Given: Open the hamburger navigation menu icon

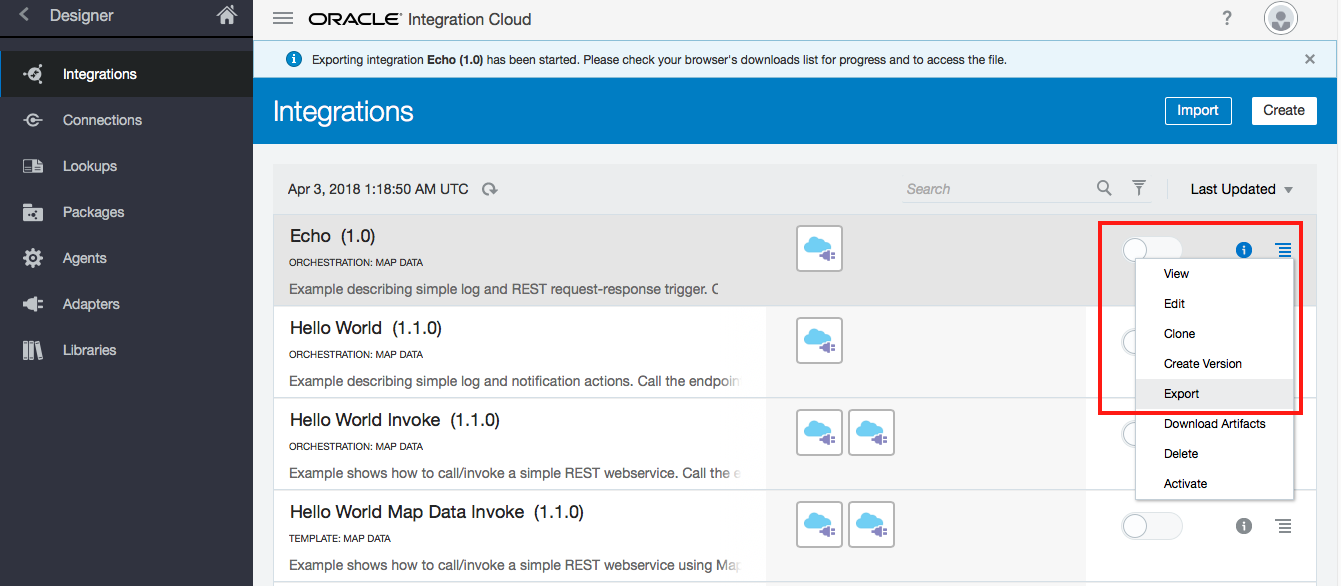Looking at the screenshot, I should coord(283,19).
